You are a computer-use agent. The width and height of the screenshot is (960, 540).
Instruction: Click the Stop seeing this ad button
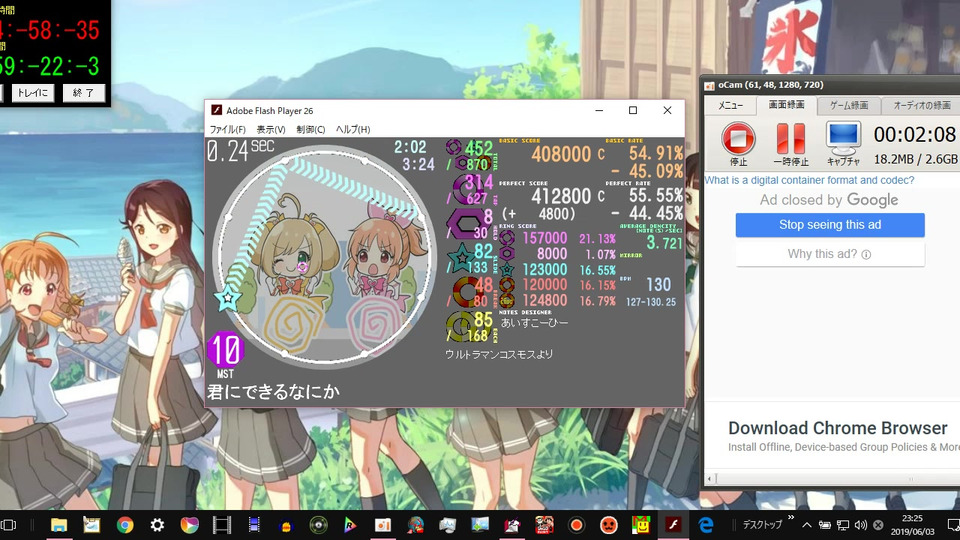(830, 225)
